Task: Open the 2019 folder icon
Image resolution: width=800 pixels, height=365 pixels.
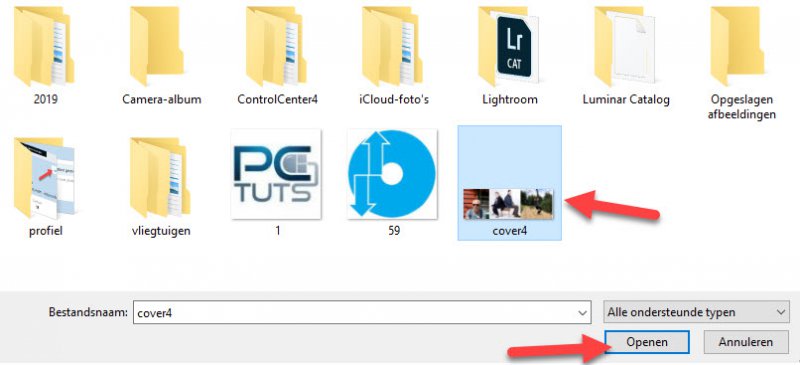Action: pyautogui.click(x=44, y=45)
